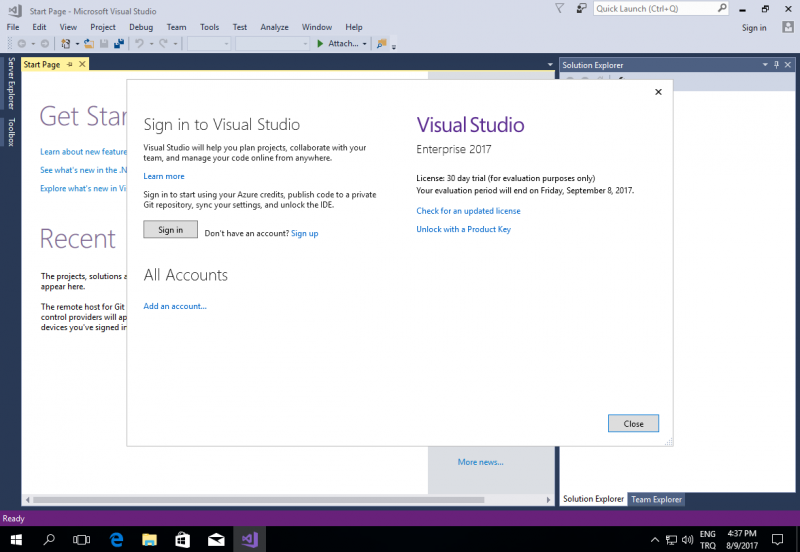800x552 pixels.
Task: Open the Windows Store taskbar icon
Action: point(183,539)
